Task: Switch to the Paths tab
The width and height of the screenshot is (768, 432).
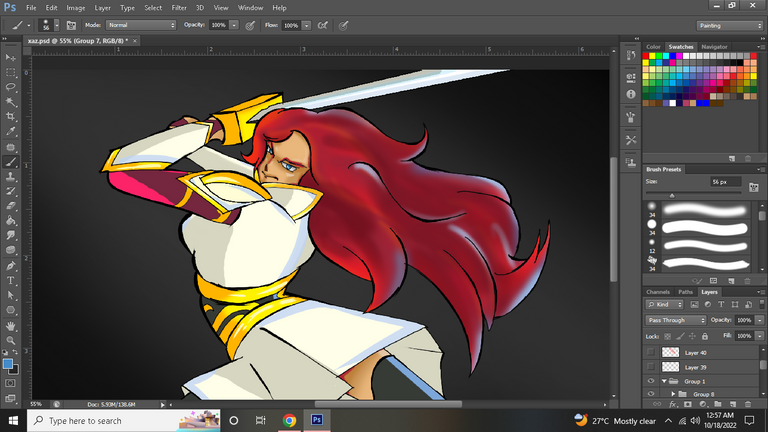Action: (685, 292)
